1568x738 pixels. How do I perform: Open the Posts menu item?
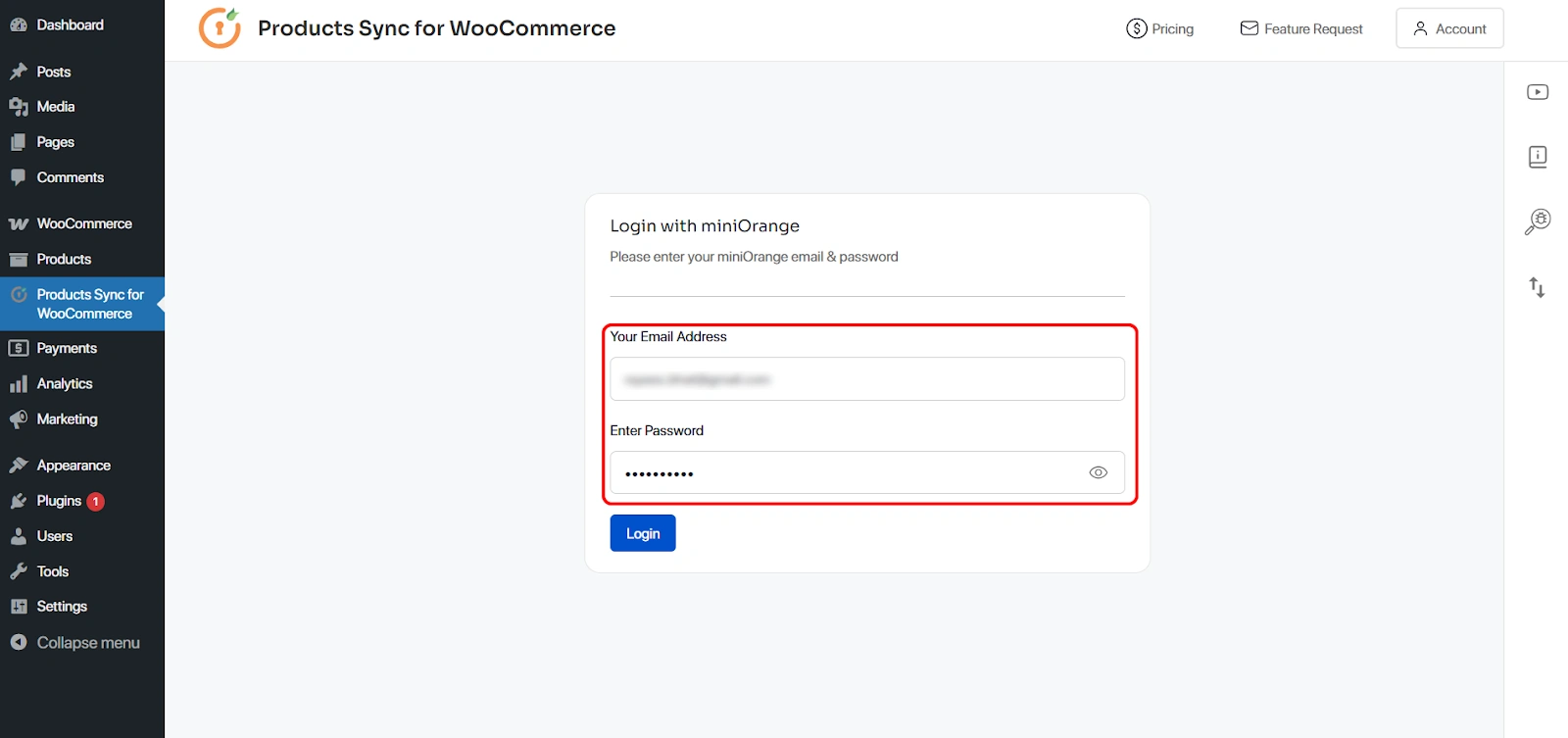click(x=82, y=72)
